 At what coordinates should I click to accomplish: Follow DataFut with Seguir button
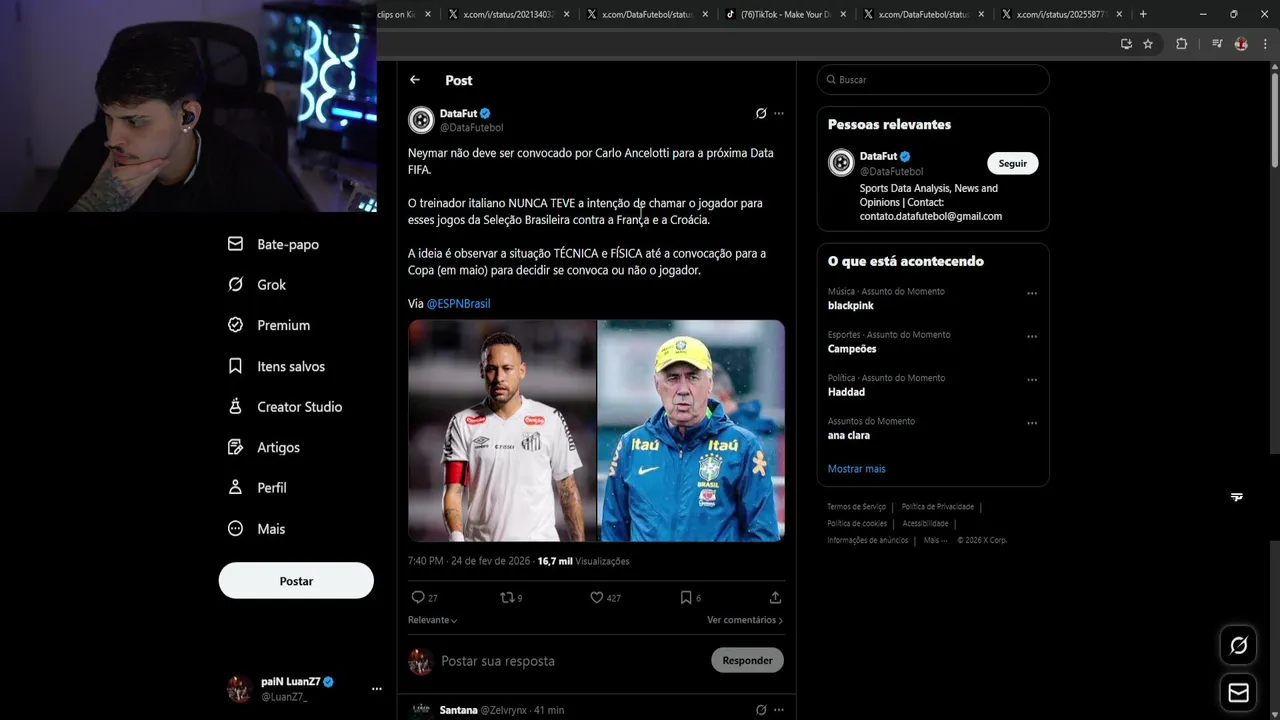(x=1013, y=163)
